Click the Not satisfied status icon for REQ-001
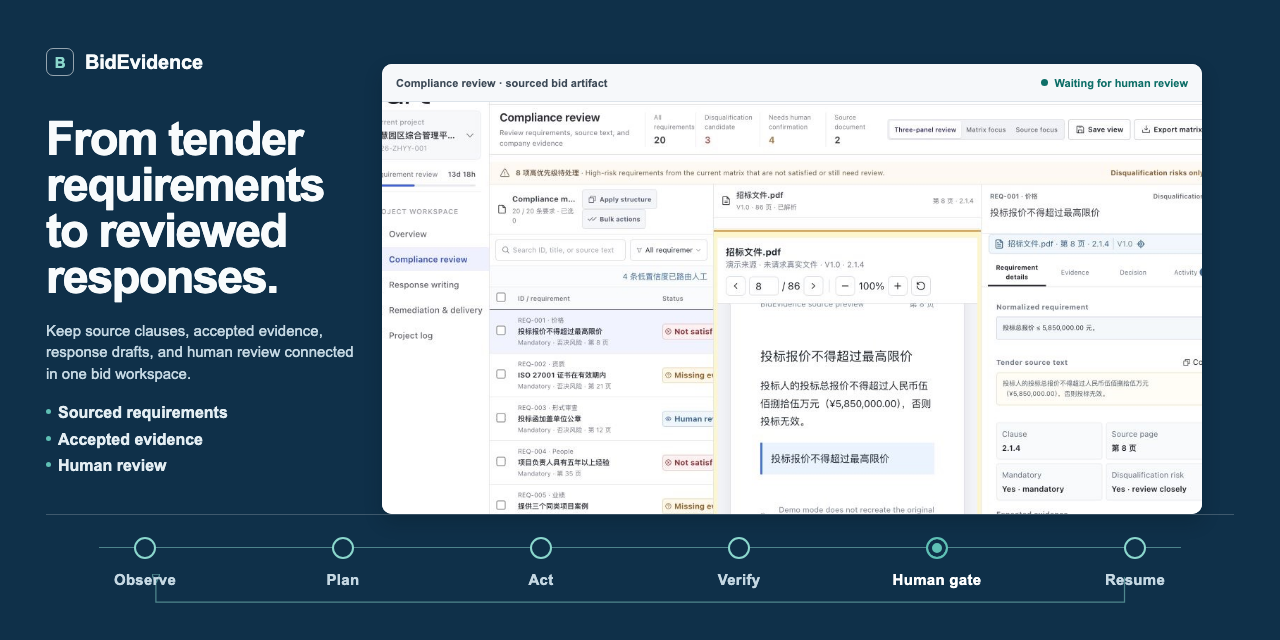 click(669, 331)
